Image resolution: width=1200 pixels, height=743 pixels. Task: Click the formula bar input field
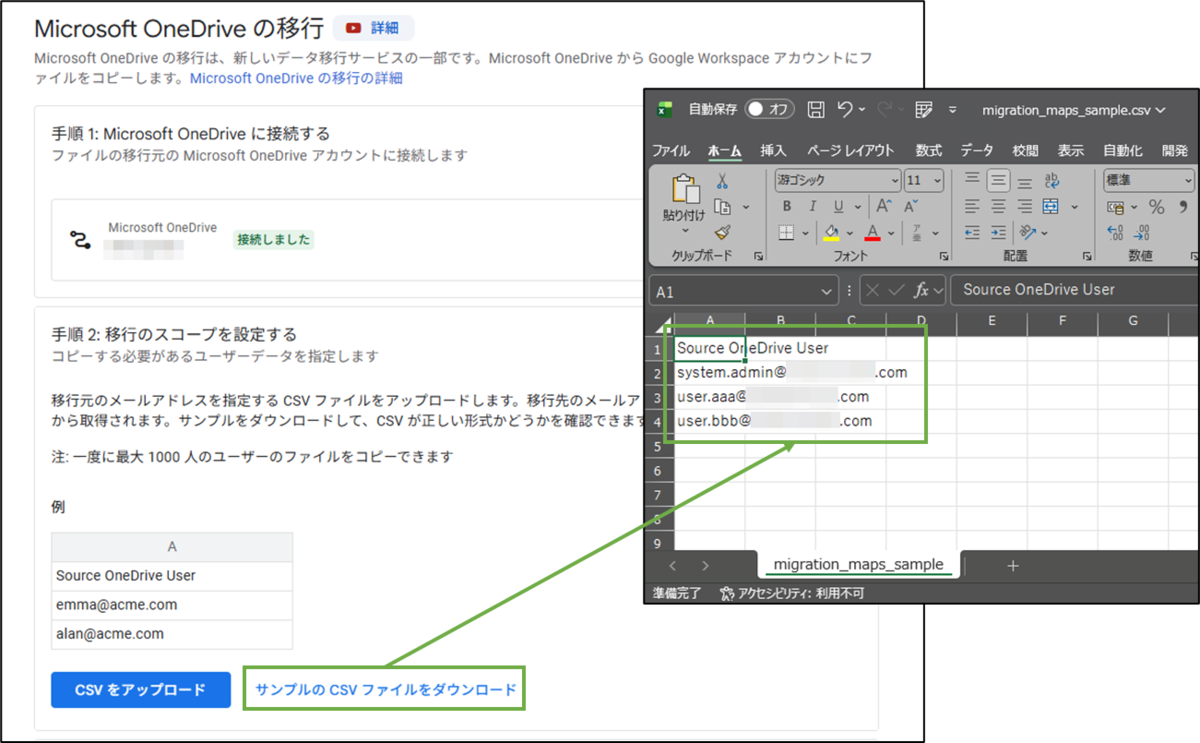pyautogui.click(x=1074, y=290)
